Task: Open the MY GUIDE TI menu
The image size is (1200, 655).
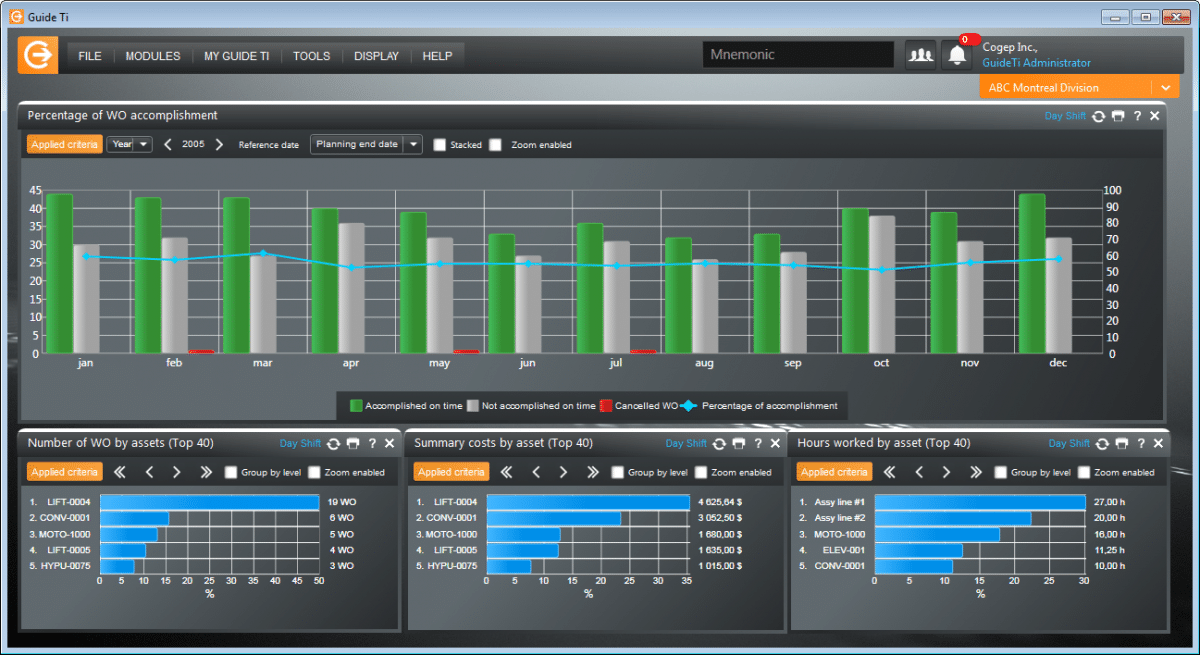Action: coord(237,56)
